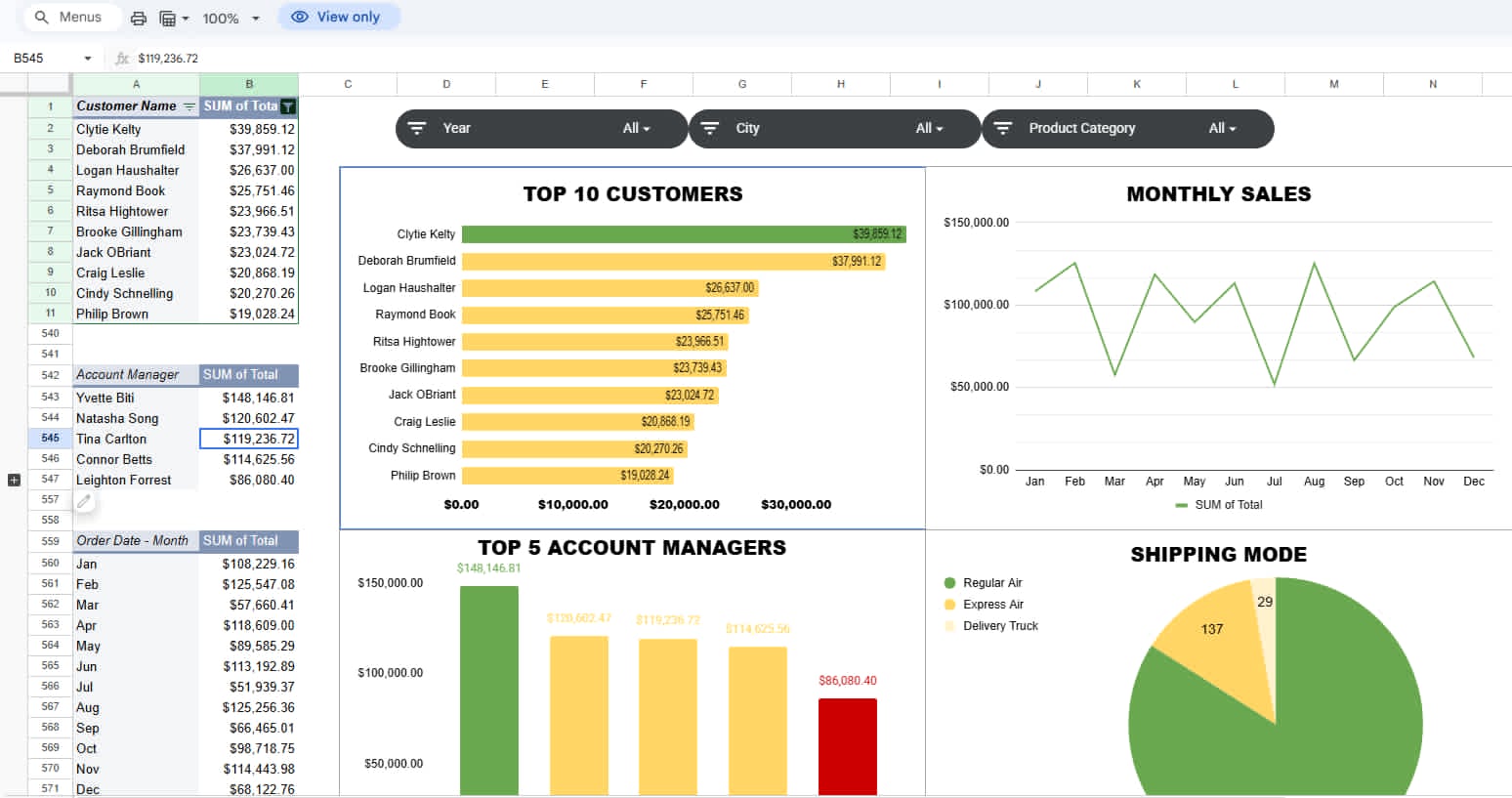Viewport: 1512px width, 798px height.
Task: Open the City slicer All dropdown
Action: click(930, 128)
